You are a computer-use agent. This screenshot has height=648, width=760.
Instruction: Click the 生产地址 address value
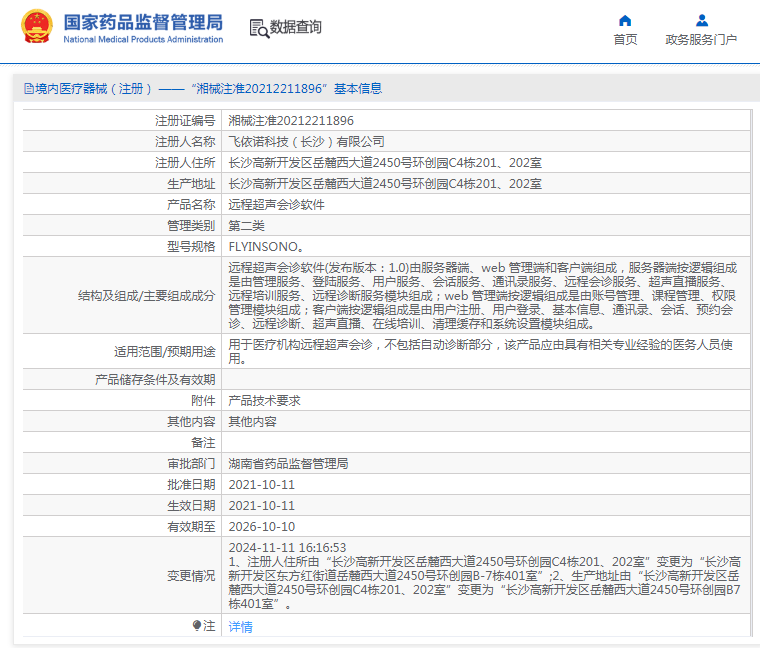[x=385, y=184]
